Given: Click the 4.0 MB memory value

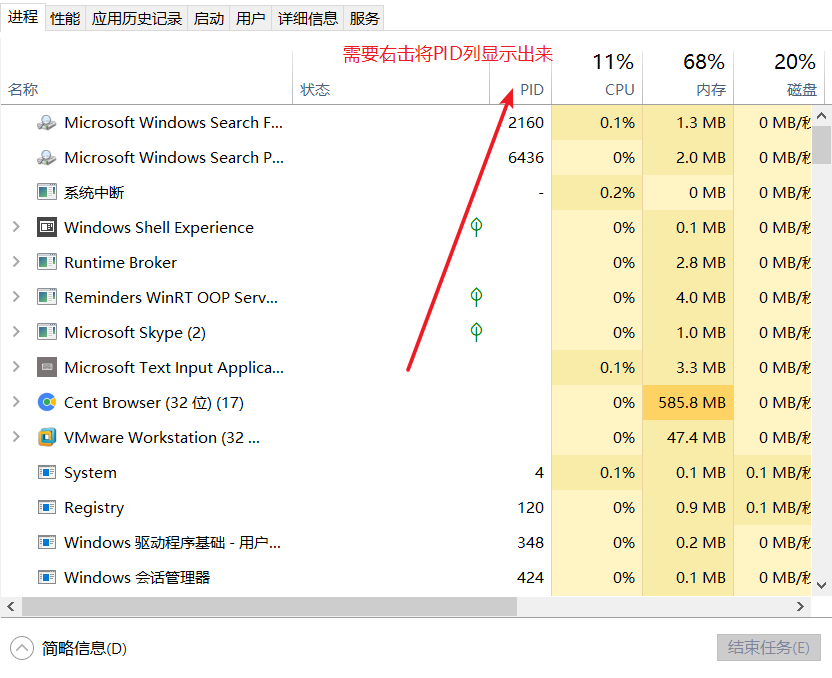Looking at the screenshot, I should [700, 297].
